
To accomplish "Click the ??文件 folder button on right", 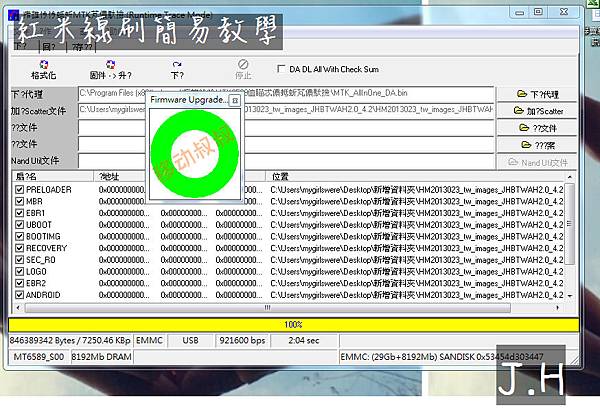I will [x=537, y=128].
